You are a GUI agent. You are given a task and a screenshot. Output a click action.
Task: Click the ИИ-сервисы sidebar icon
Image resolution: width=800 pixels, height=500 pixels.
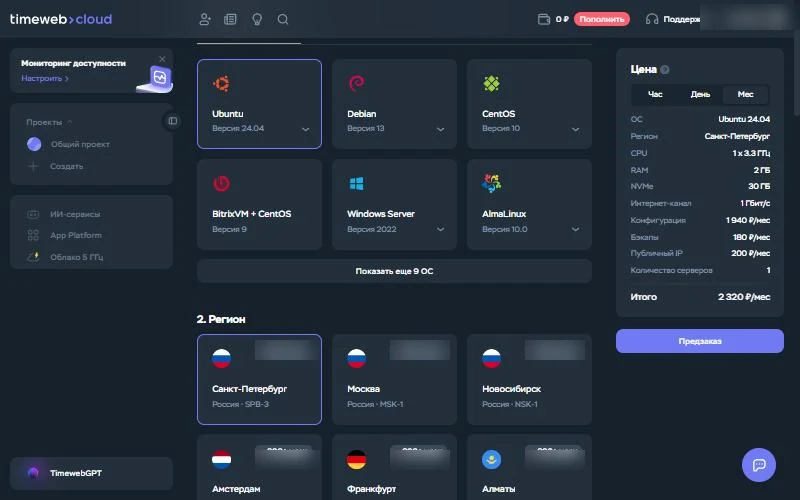[x=33, y=214]
